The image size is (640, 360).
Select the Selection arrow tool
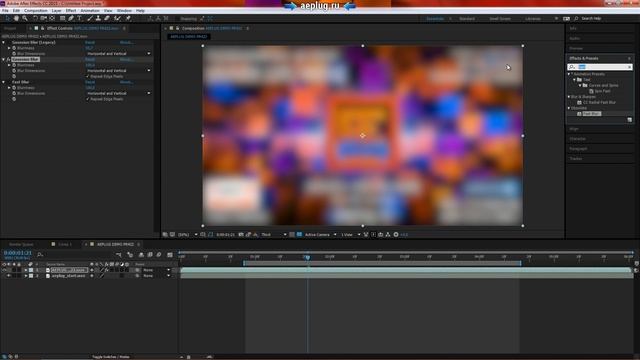coord(7,18)
